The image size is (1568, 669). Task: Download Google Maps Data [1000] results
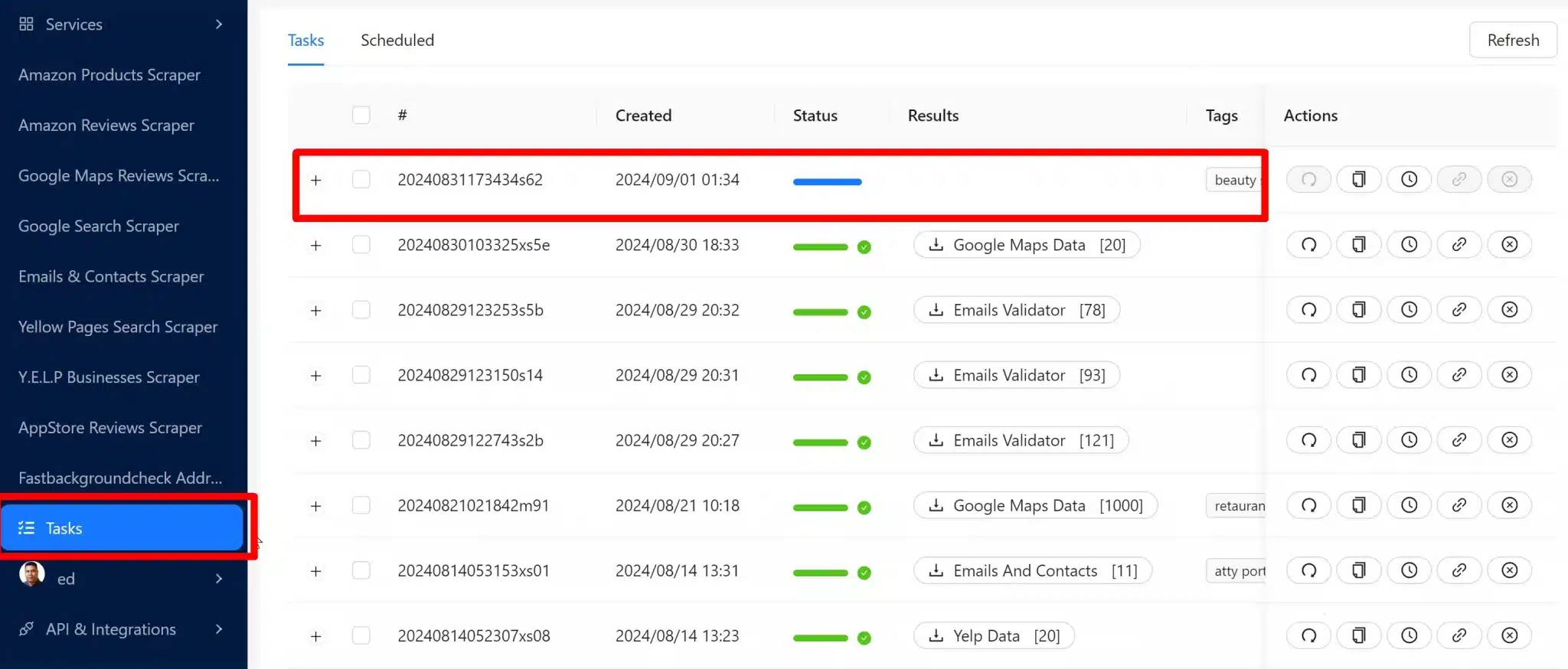click(x=1035, y=506)
